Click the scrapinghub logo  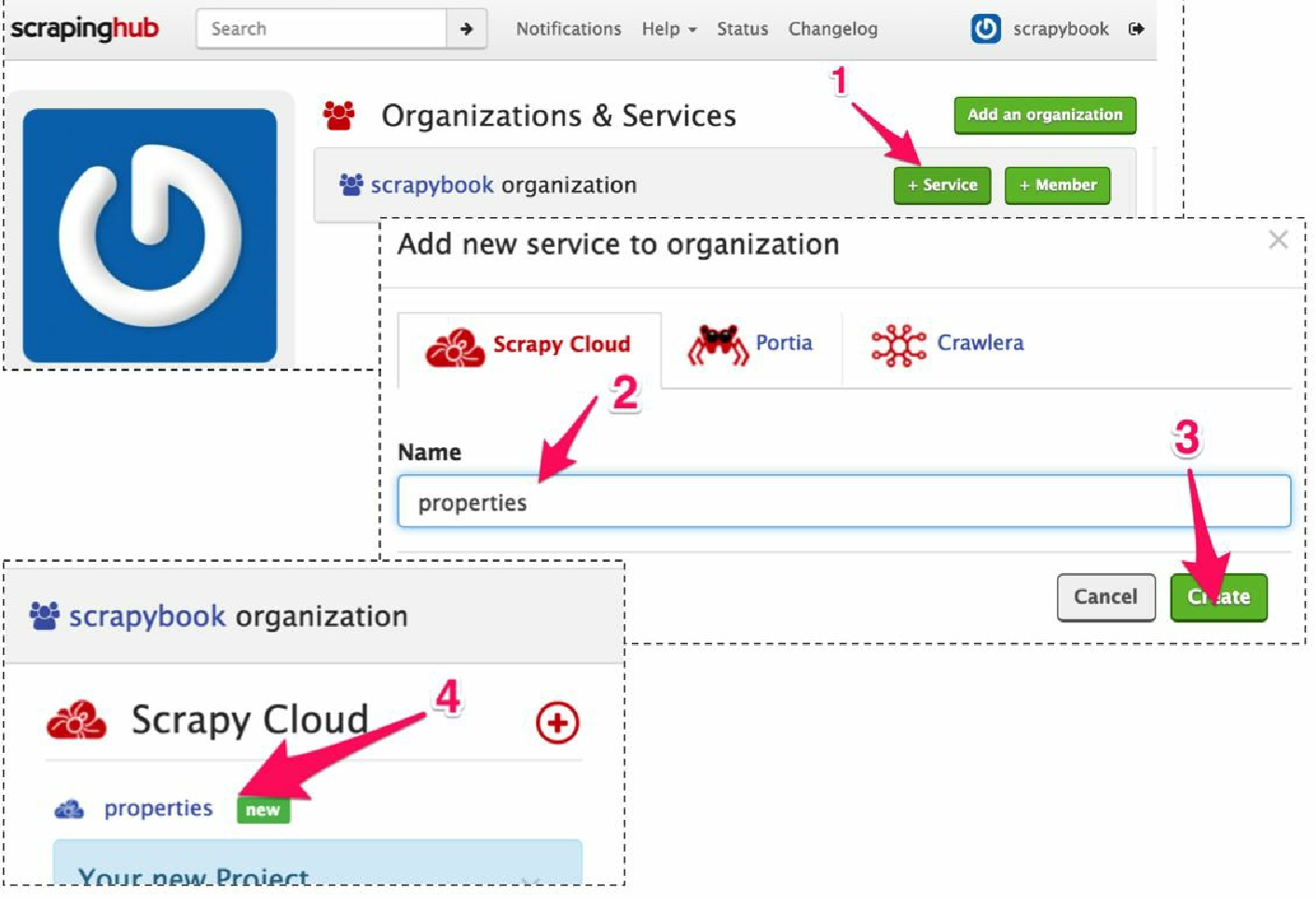click(x=85, y=28)
